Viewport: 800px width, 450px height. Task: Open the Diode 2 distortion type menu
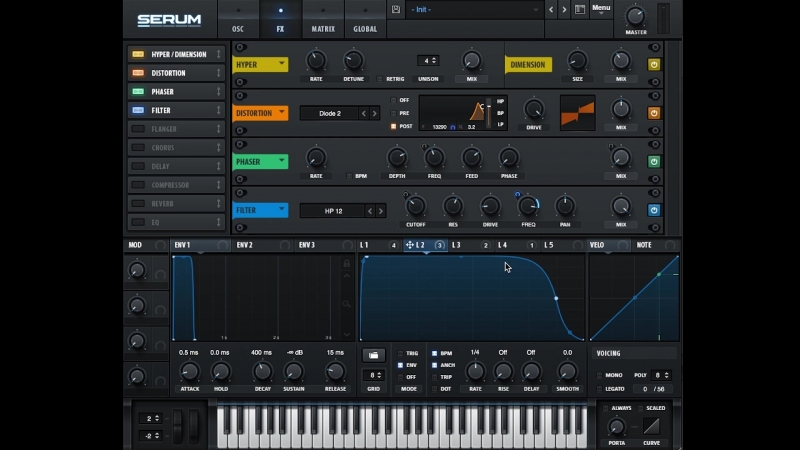(x=330, y=113)
